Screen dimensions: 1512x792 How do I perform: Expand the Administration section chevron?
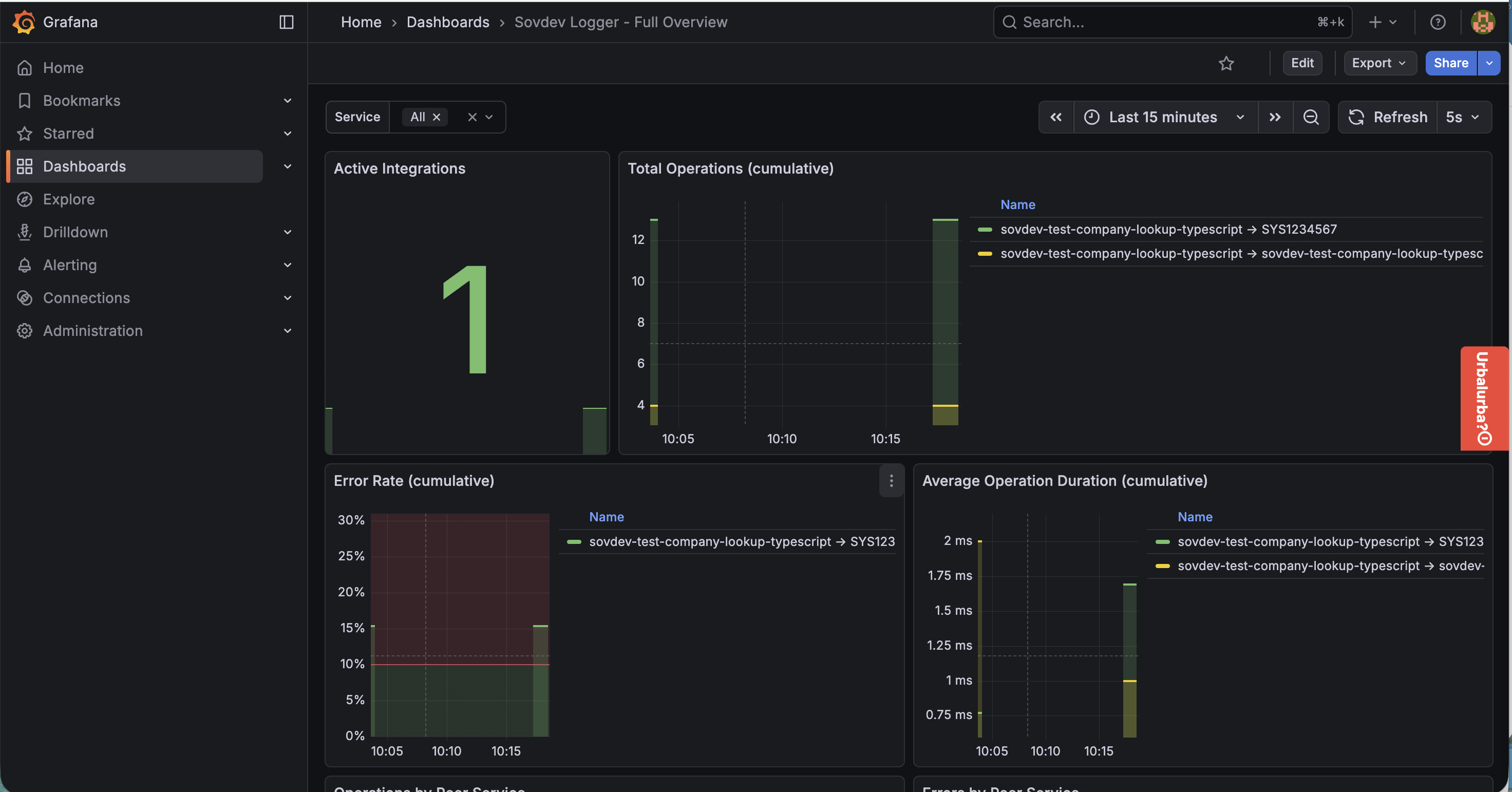[x=288, y=331]
